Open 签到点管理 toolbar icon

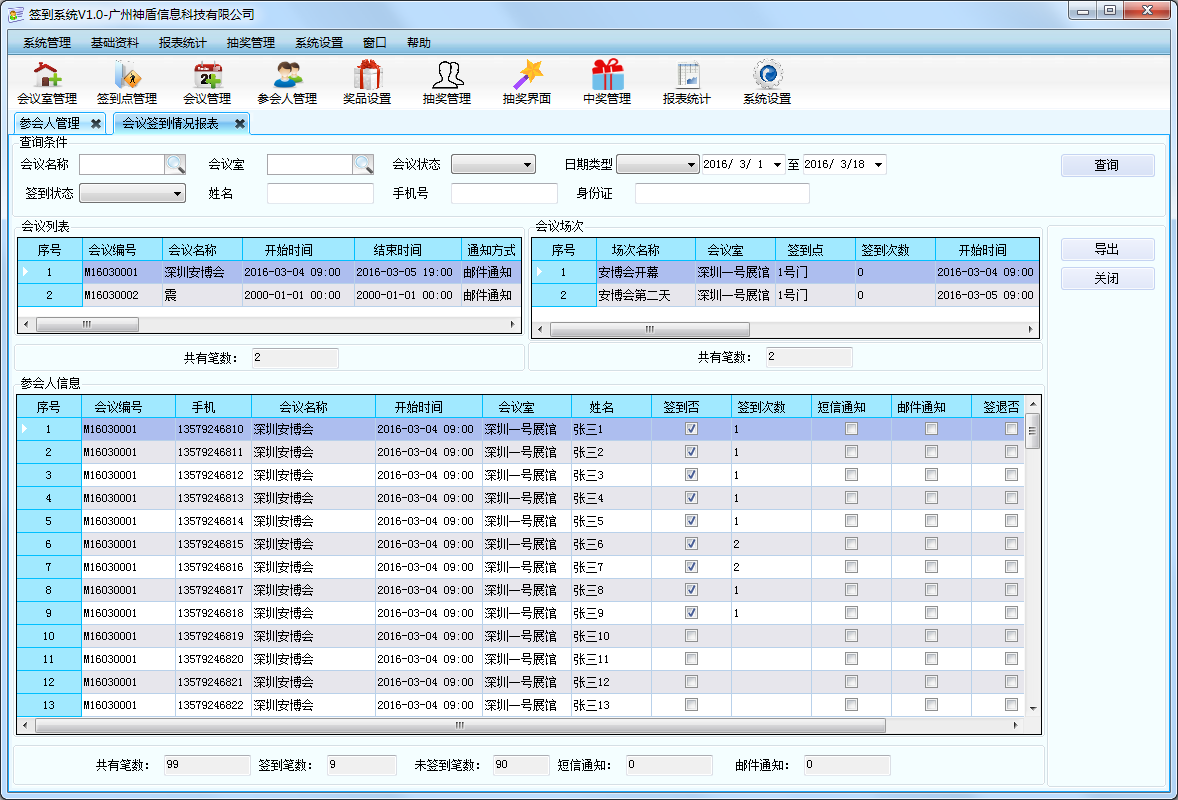pos(127,83)
